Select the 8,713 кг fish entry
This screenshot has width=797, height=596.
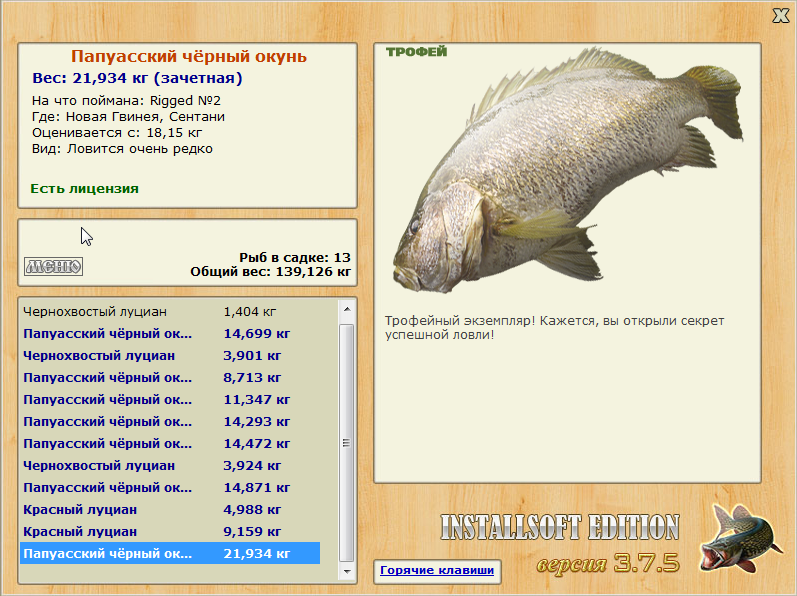tap(170, 378)
